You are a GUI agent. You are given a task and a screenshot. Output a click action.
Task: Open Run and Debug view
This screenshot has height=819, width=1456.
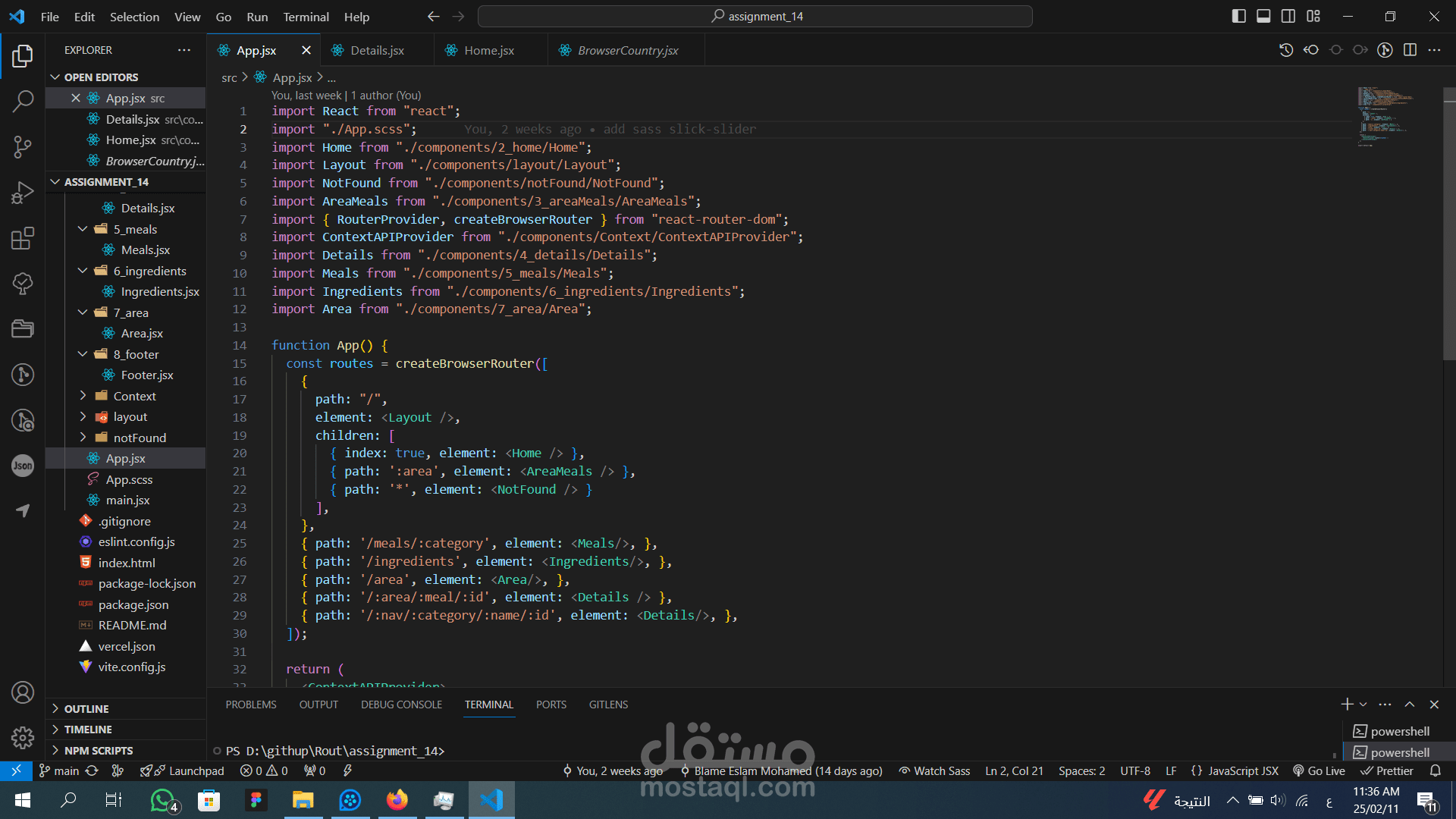[x=23, y=193]
